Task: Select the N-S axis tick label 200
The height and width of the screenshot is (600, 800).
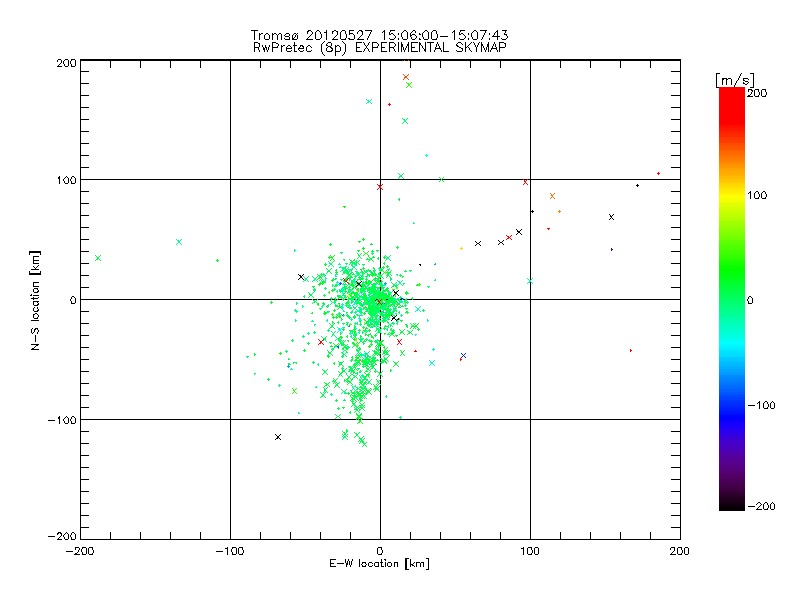Action: click(x=66, y=63)
